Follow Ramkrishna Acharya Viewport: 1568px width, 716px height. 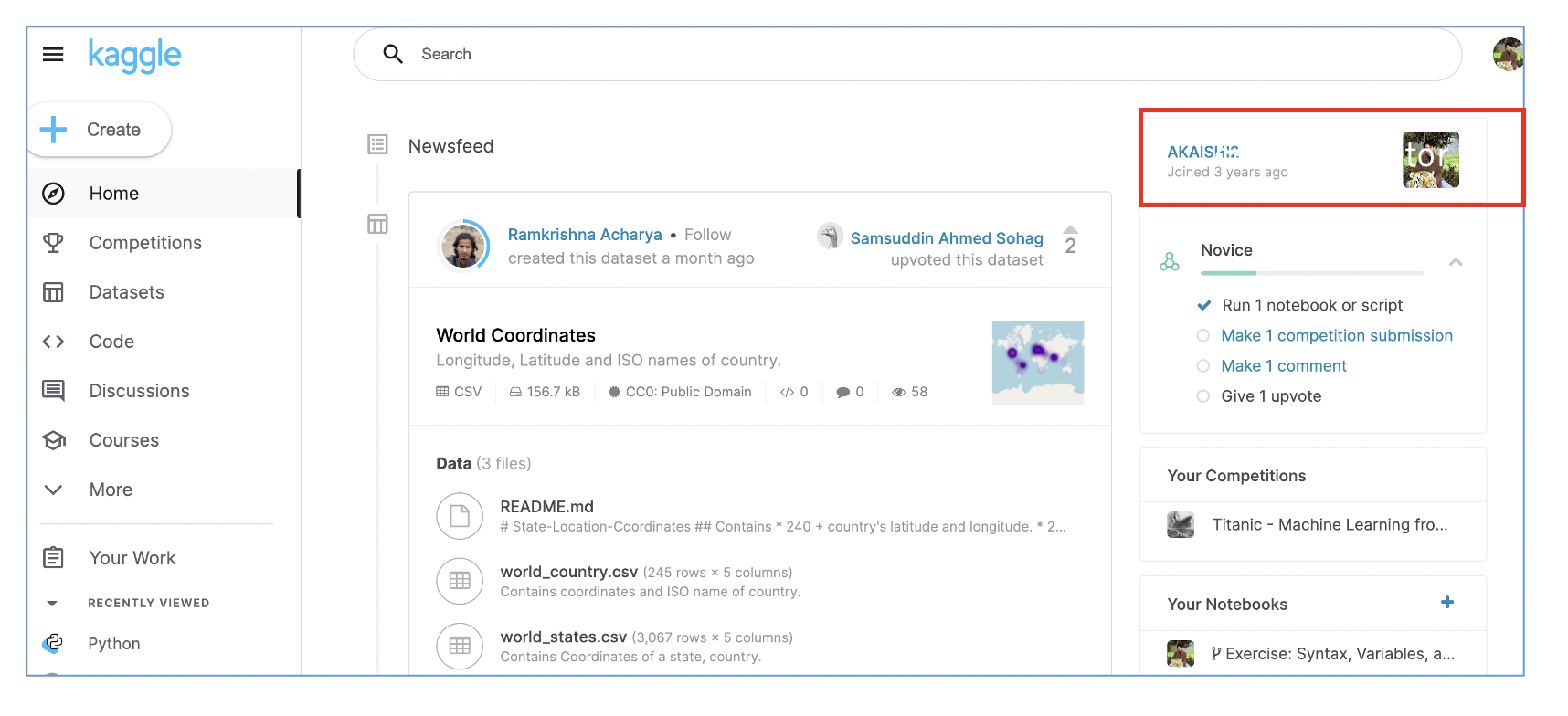[x=707, y=235]
